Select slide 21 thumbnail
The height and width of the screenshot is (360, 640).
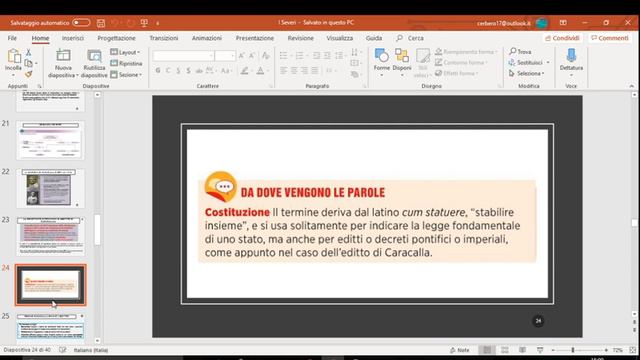51,140
